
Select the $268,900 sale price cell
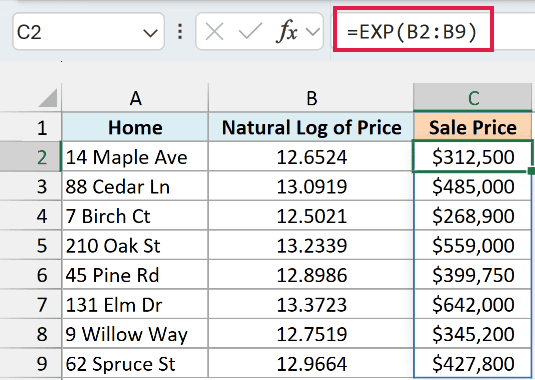(473, 216)
